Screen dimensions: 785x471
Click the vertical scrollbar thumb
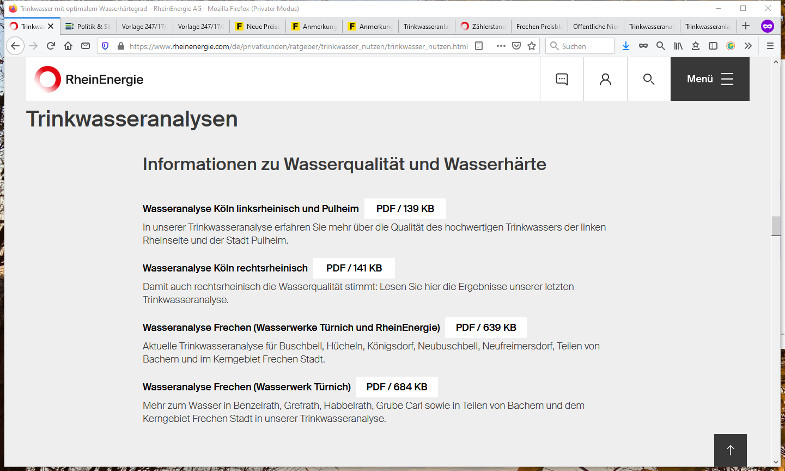tap(776, 226)
